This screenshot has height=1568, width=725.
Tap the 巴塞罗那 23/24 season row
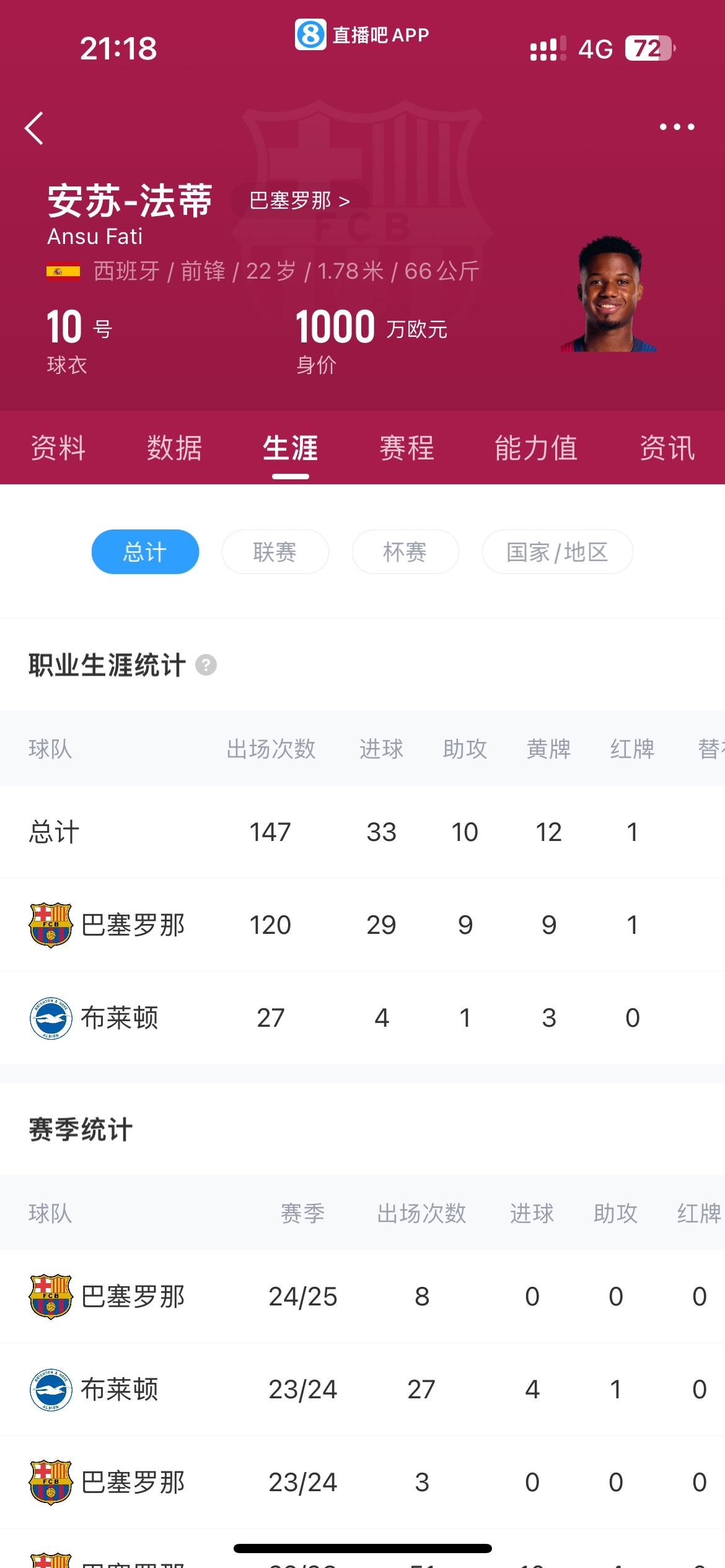tap(362, 1482)
